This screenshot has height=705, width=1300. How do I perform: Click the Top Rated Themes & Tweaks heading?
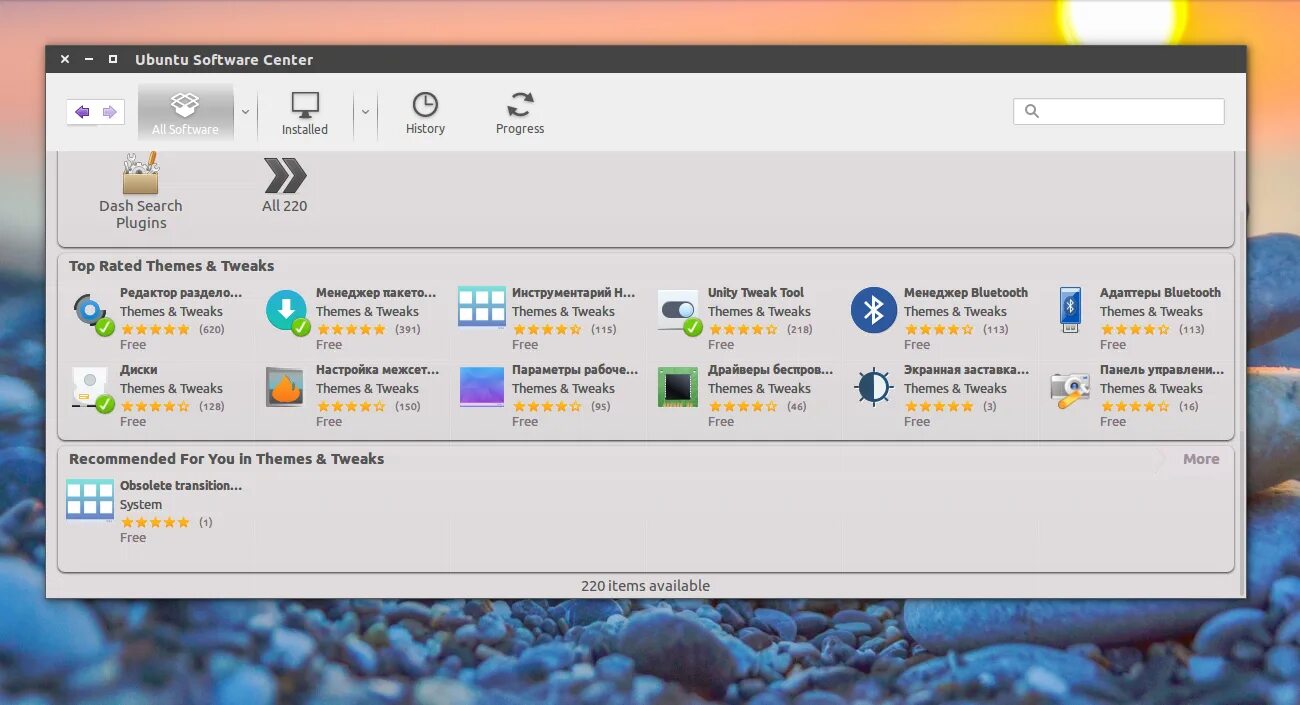[x=171, y=266]
